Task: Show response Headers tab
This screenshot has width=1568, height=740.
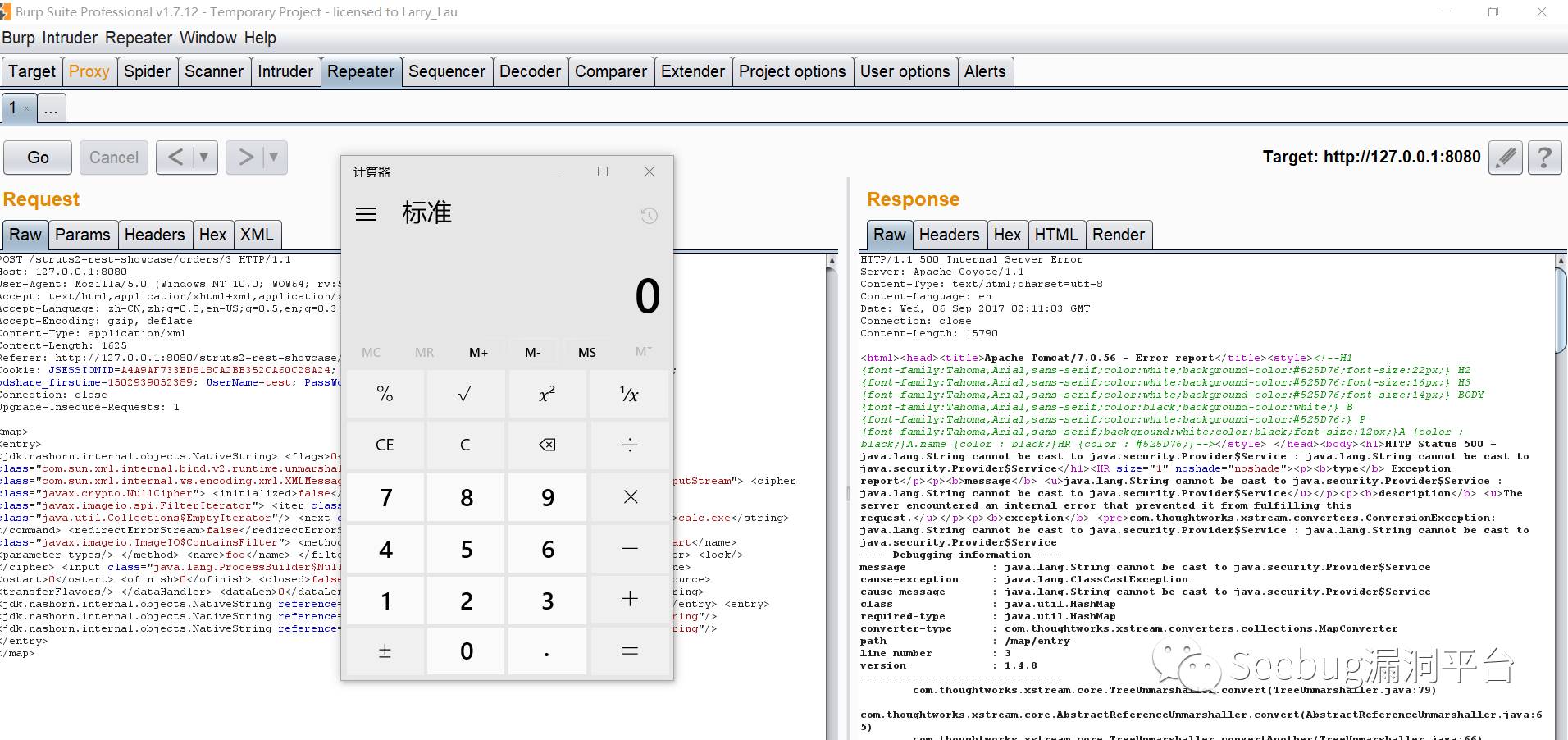Action: click(949, 235)
